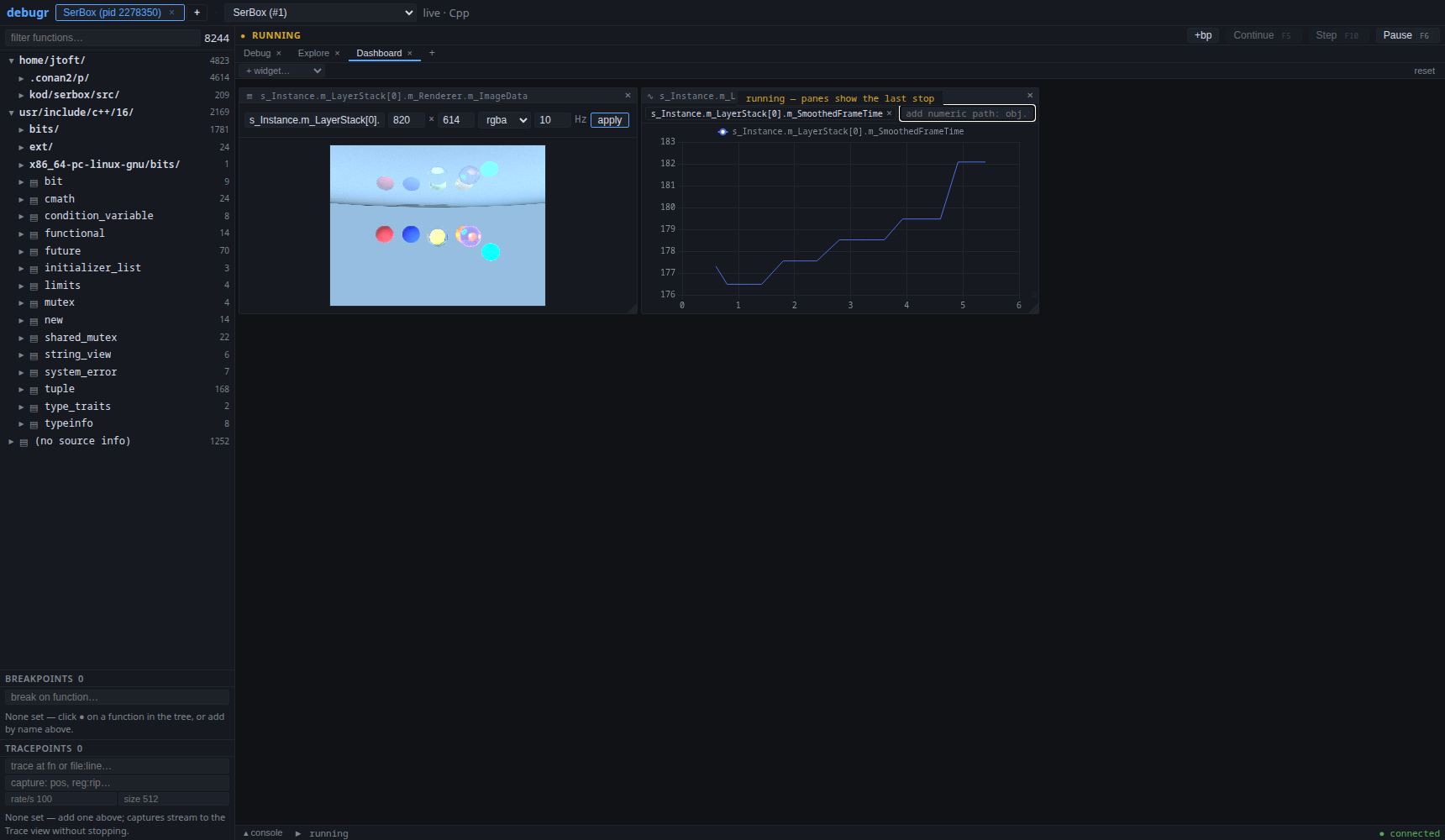1445x840 pixels.
Task: Remove the m_SmoothedFrameTime series chip
Action: pos(889,113)
